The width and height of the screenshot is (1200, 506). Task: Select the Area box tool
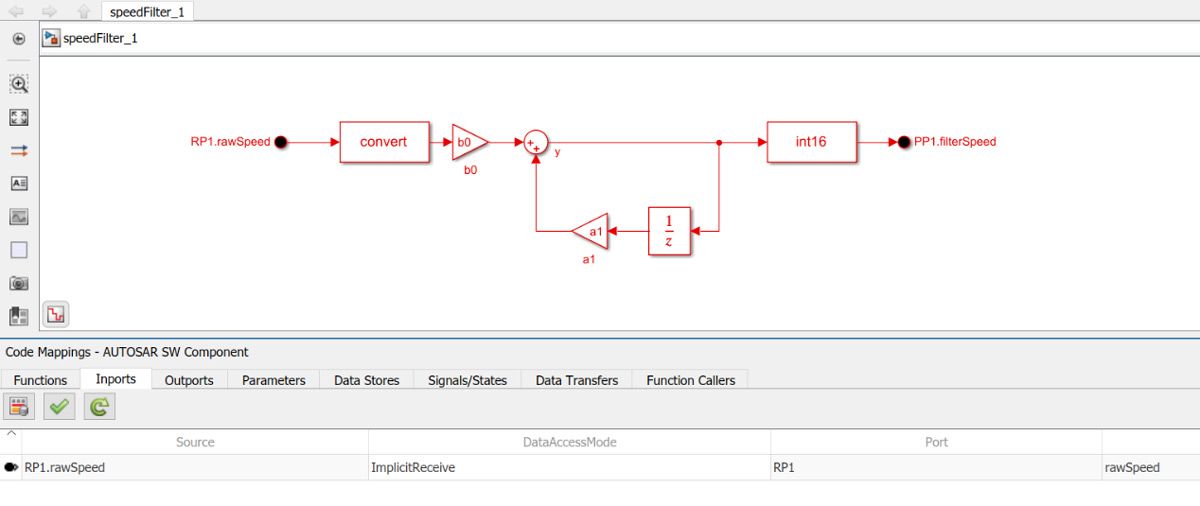click(x=18, y=250)
